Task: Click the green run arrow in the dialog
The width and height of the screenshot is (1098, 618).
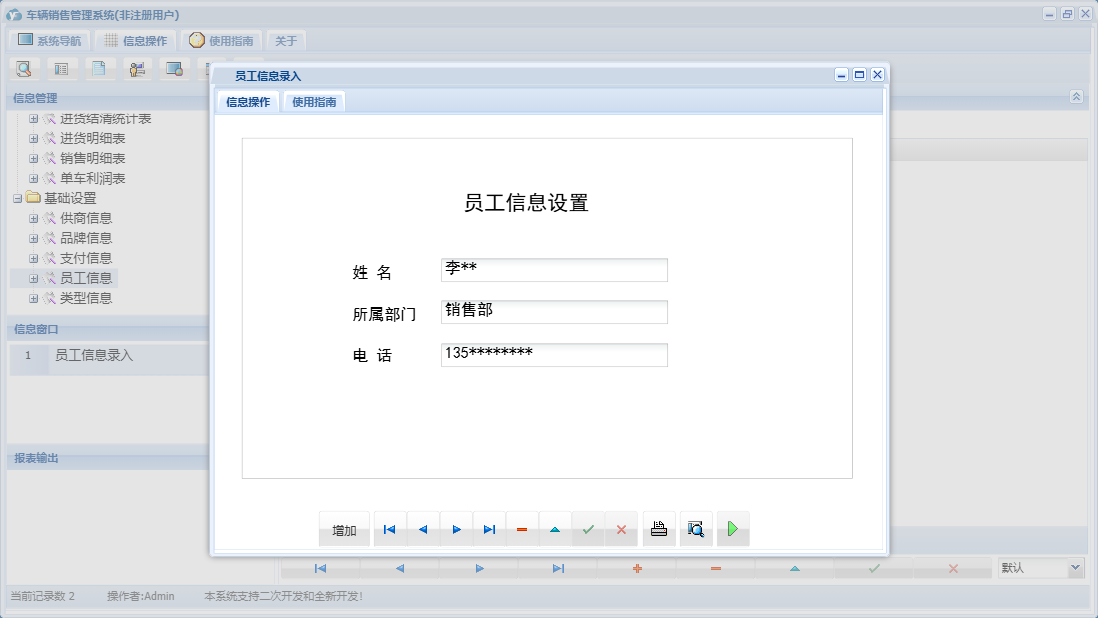Action: click(x=732, y=529)
